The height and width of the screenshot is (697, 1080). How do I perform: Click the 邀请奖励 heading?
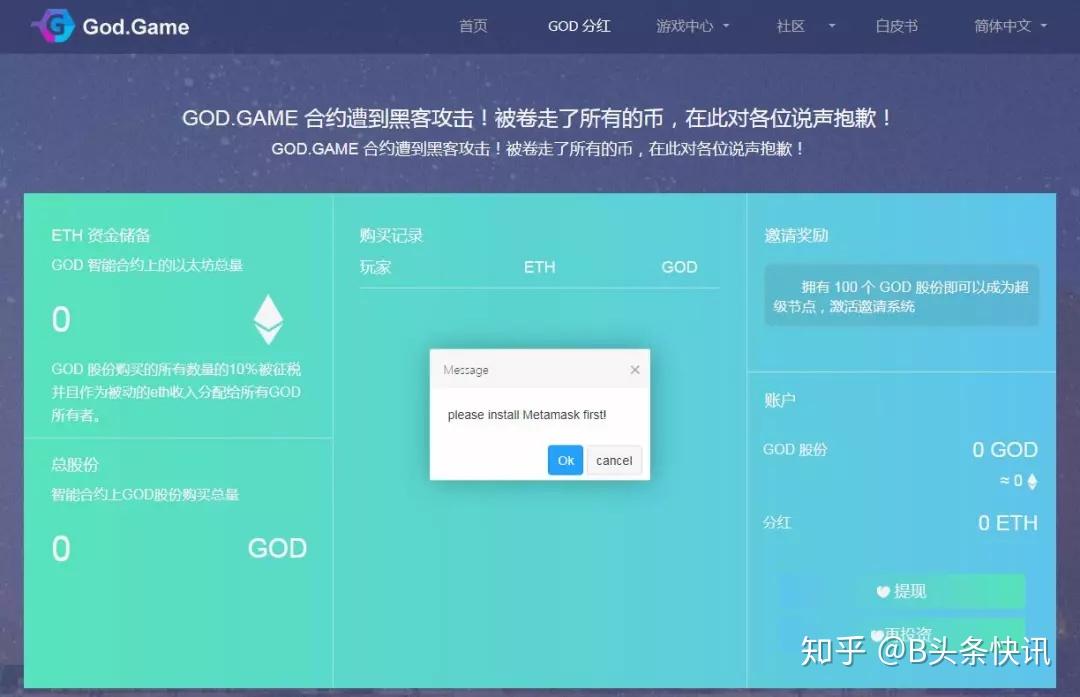point(796,236)
